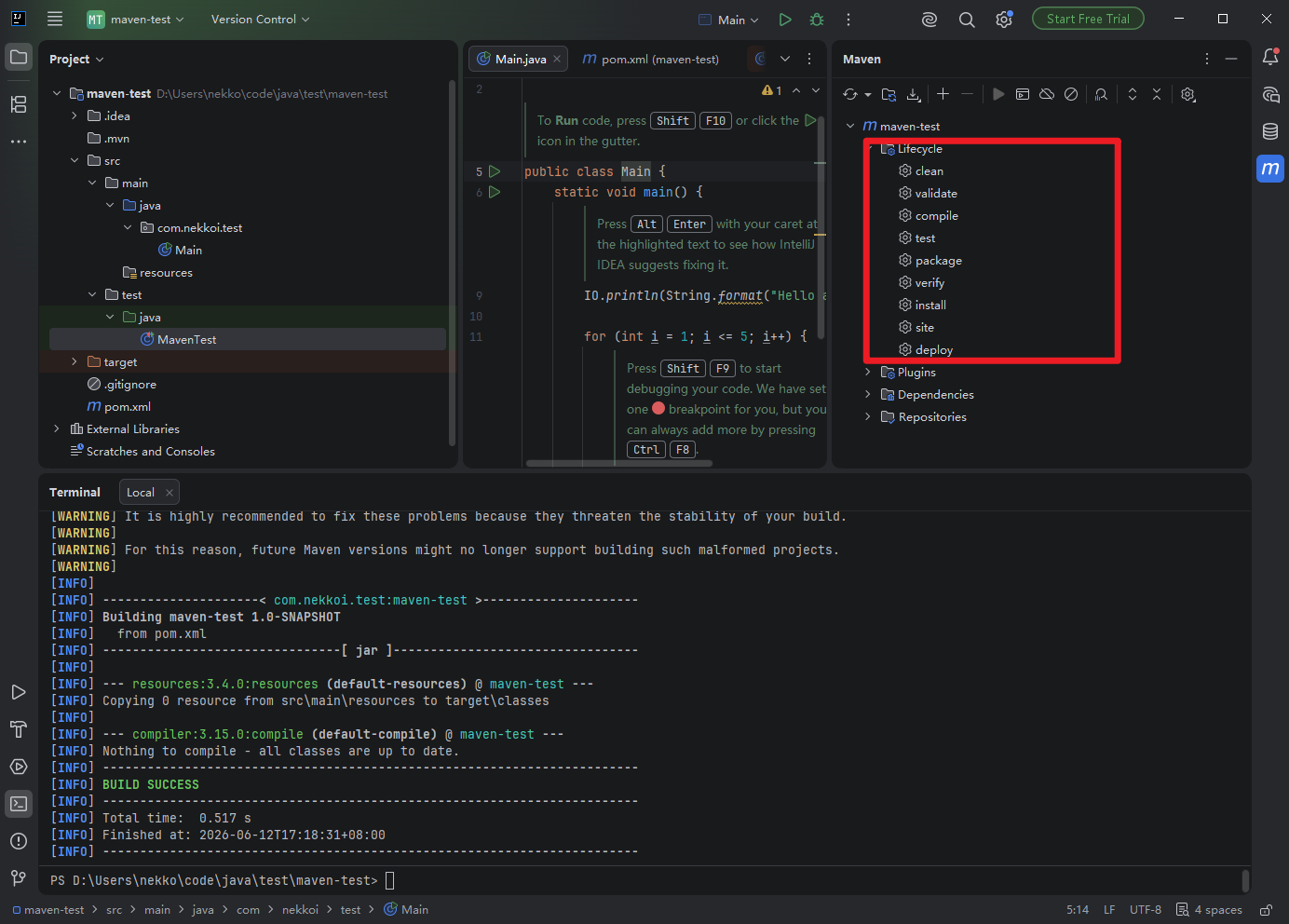
Task: Click run gutter icon beside class Main
Action: (x=495, y=171)
